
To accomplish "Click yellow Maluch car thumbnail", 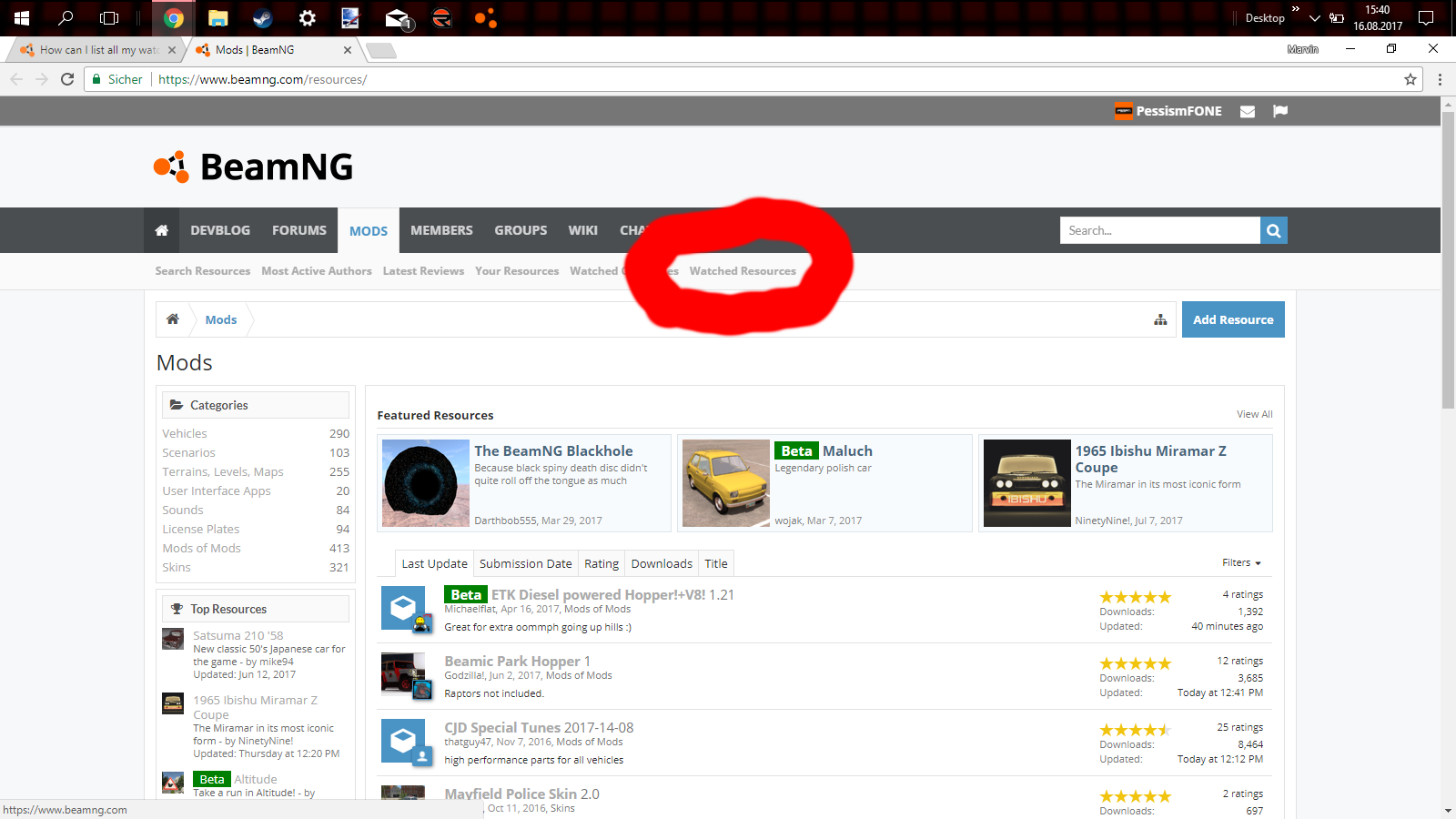I will coord(726,483).
